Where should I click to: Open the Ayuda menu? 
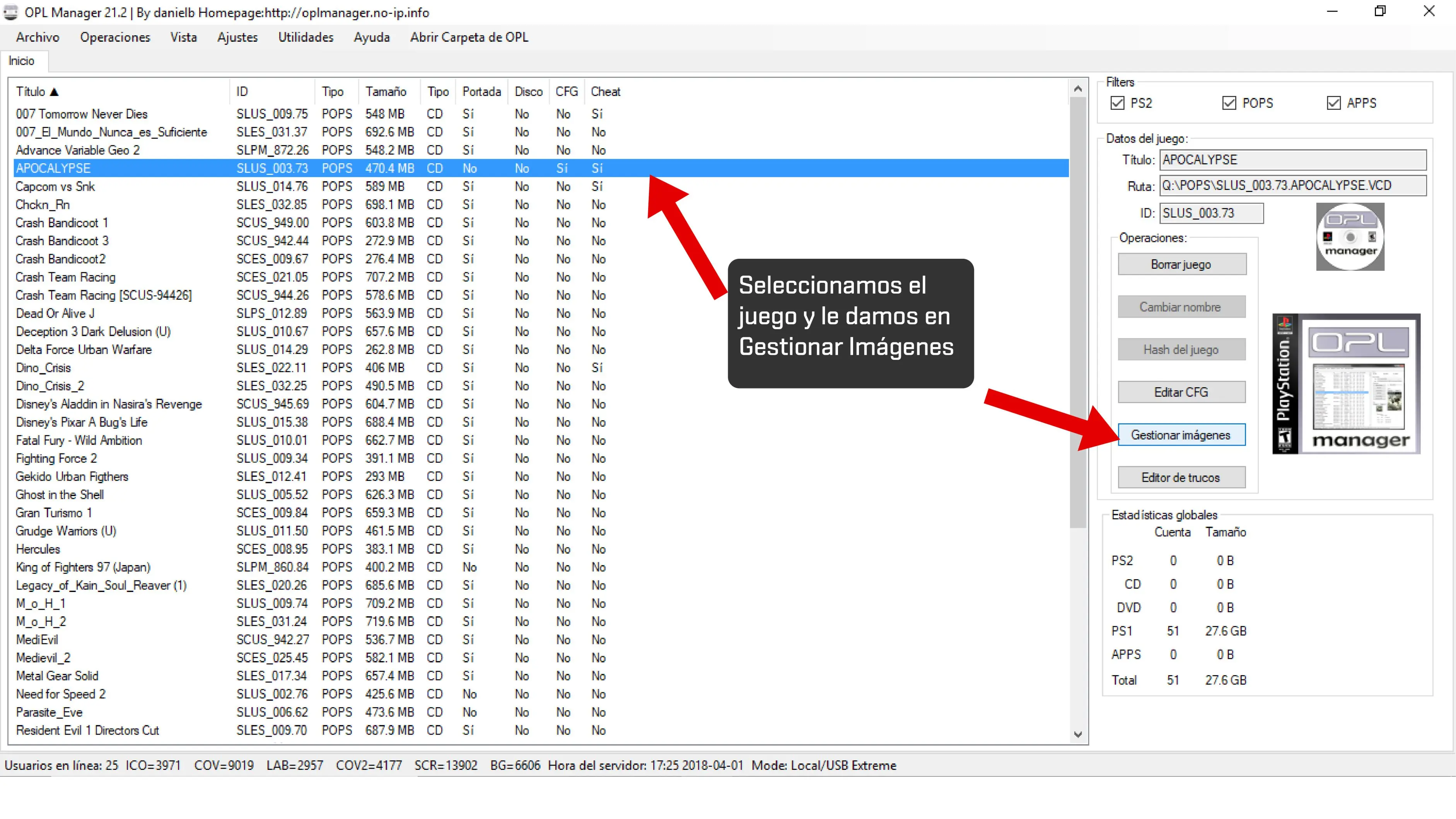click(x=372, y=37)
